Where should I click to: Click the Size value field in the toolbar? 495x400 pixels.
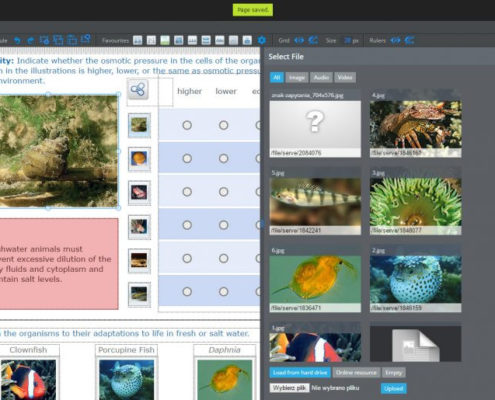(x=347, y=40)
